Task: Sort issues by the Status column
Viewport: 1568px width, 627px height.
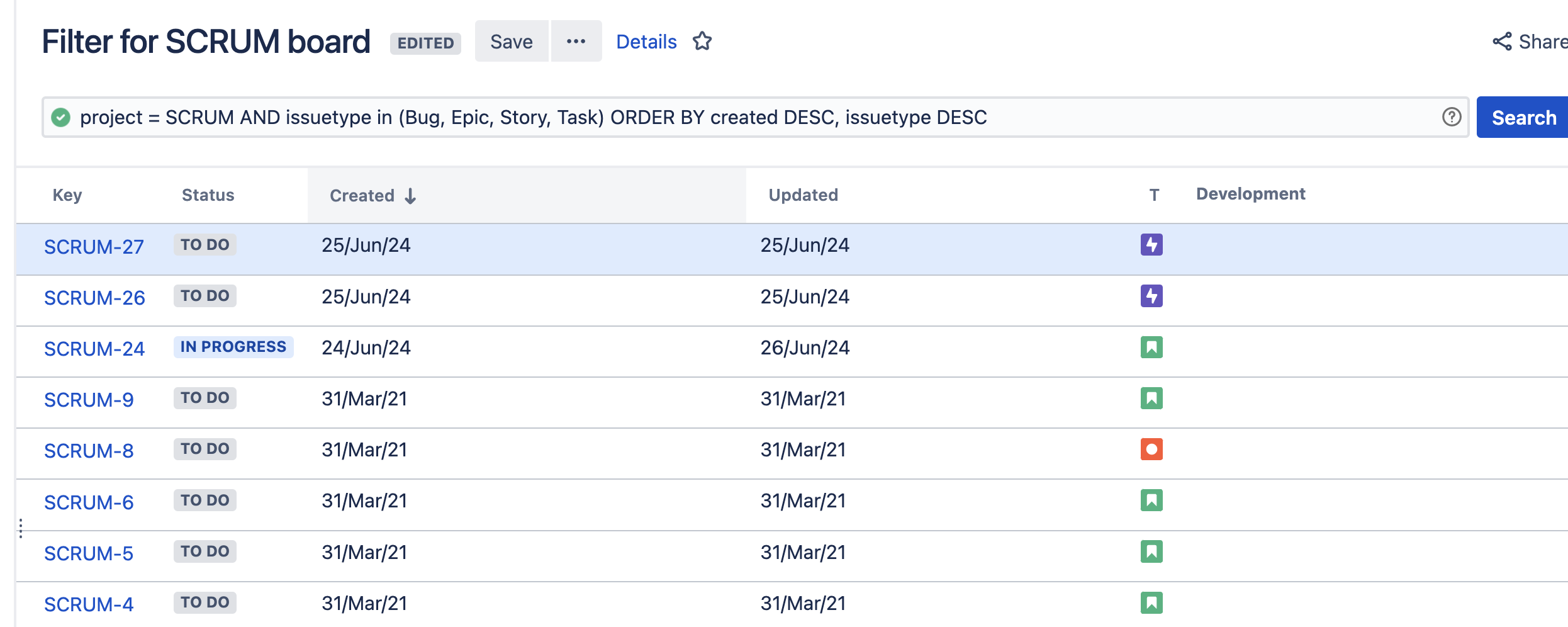Action: point(208,195)
